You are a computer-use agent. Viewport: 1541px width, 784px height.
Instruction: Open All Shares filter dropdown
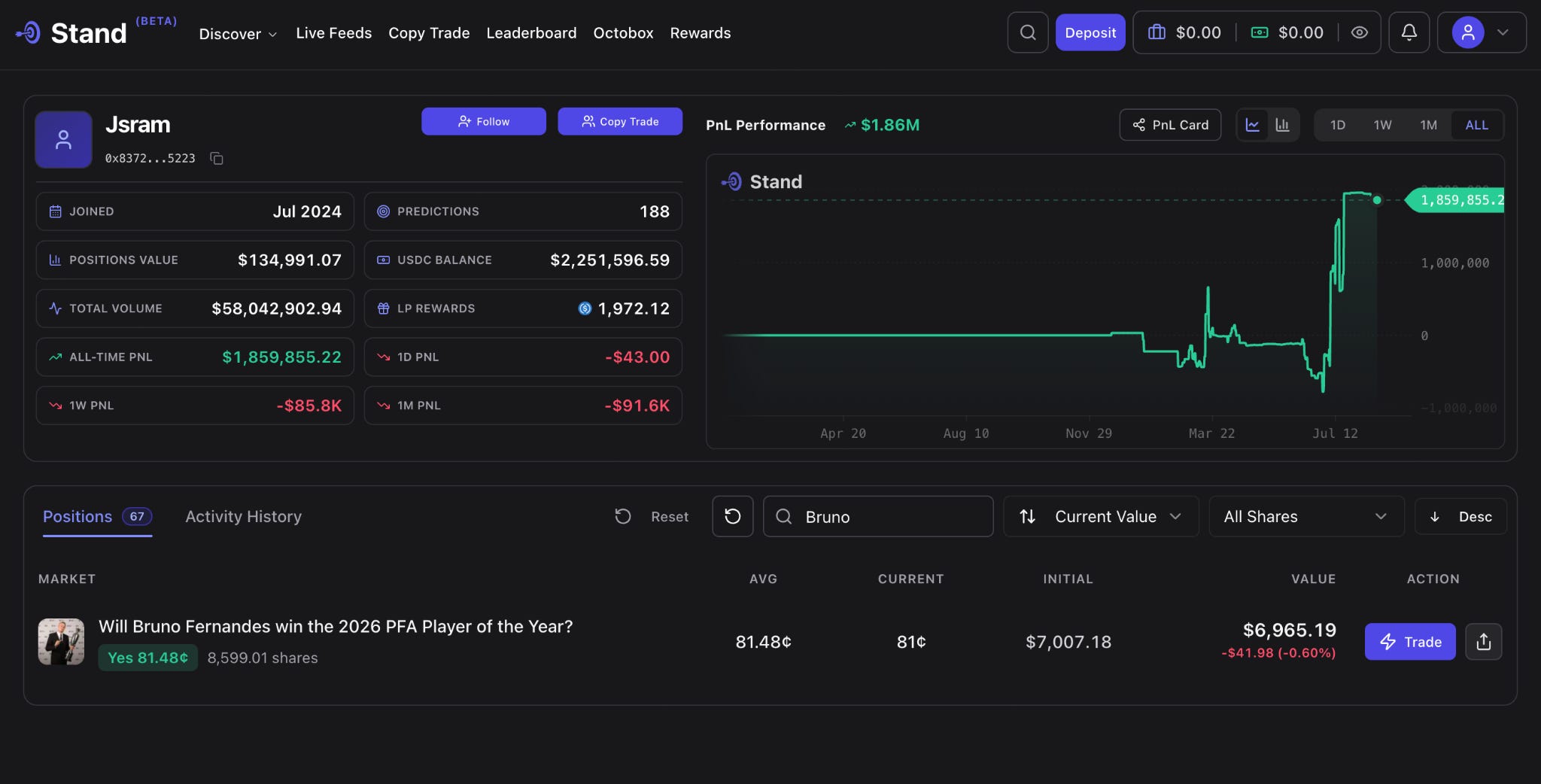[x=1306, y=516]
